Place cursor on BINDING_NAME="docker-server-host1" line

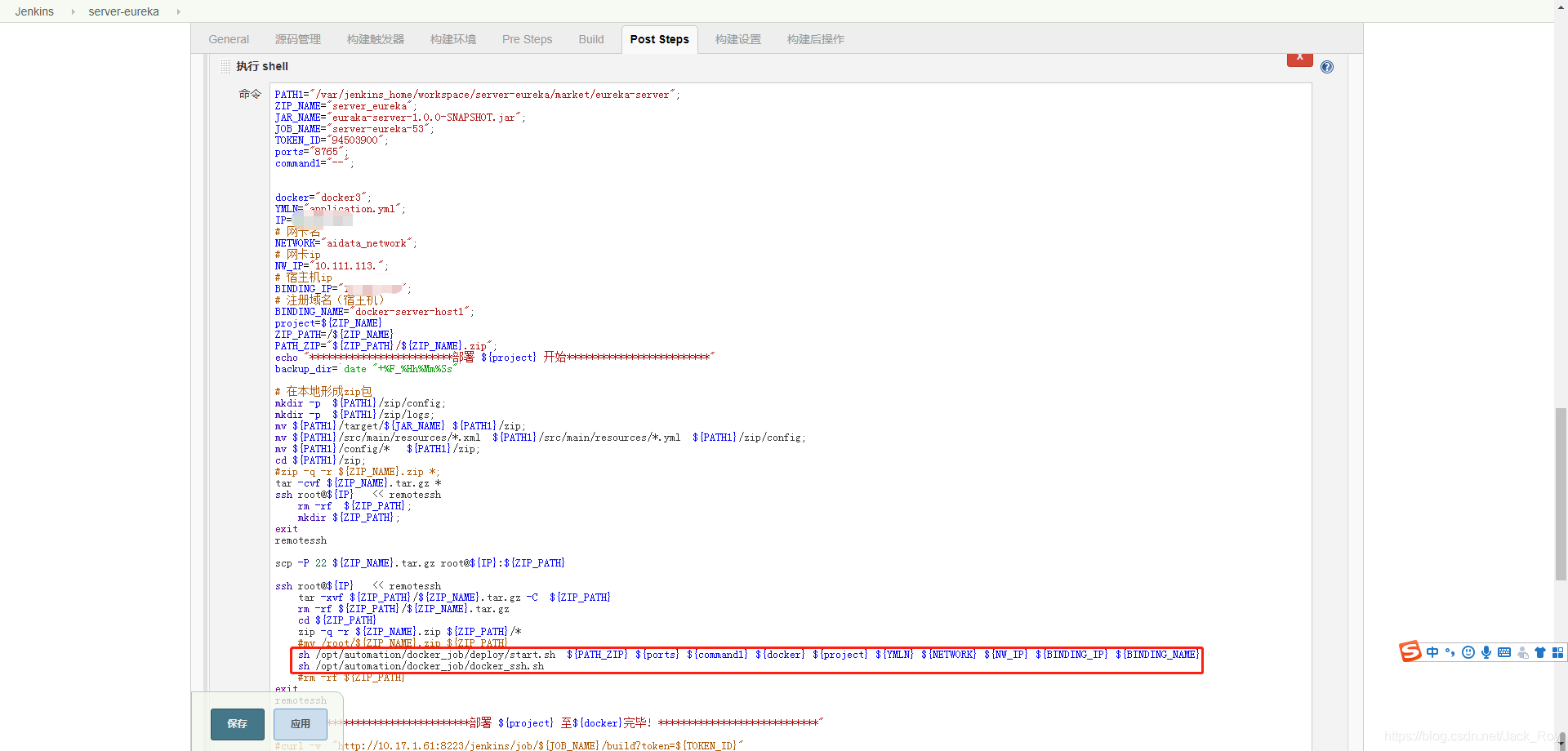pyautogui.click(x=374, y=312)
